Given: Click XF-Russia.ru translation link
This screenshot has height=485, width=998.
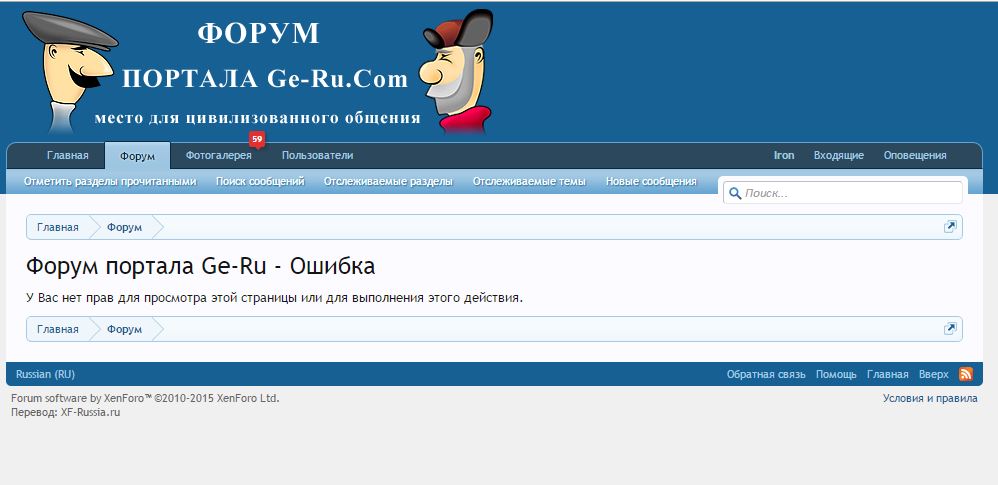Looking at the screenshot, I should [x=90, y=412].
